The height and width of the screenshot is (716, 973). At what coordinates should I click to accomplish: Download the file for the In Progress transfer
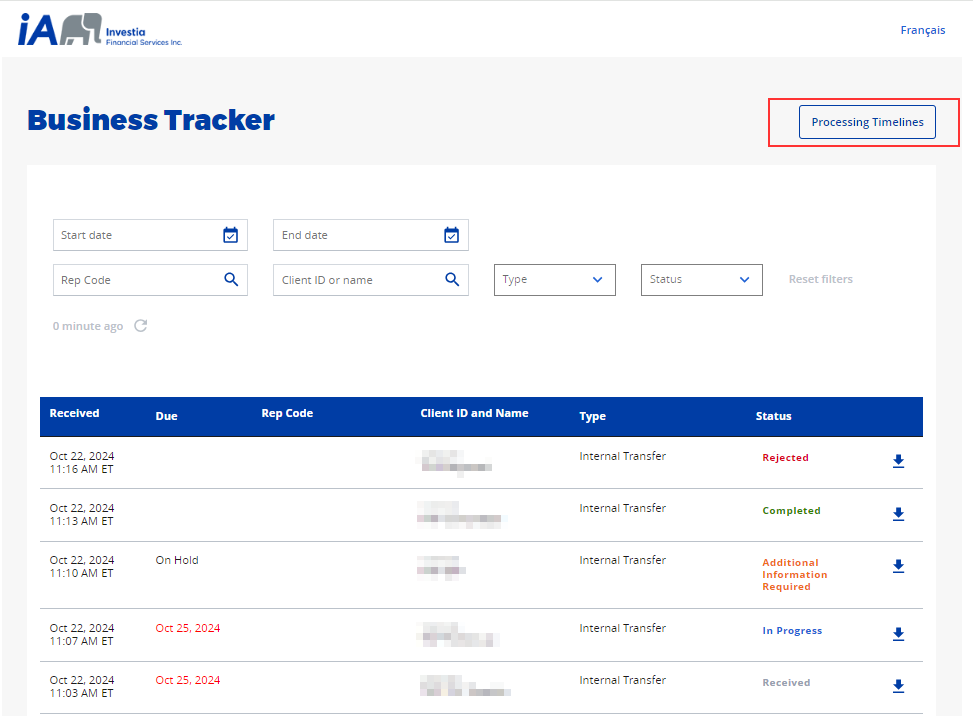coord(898,634)
